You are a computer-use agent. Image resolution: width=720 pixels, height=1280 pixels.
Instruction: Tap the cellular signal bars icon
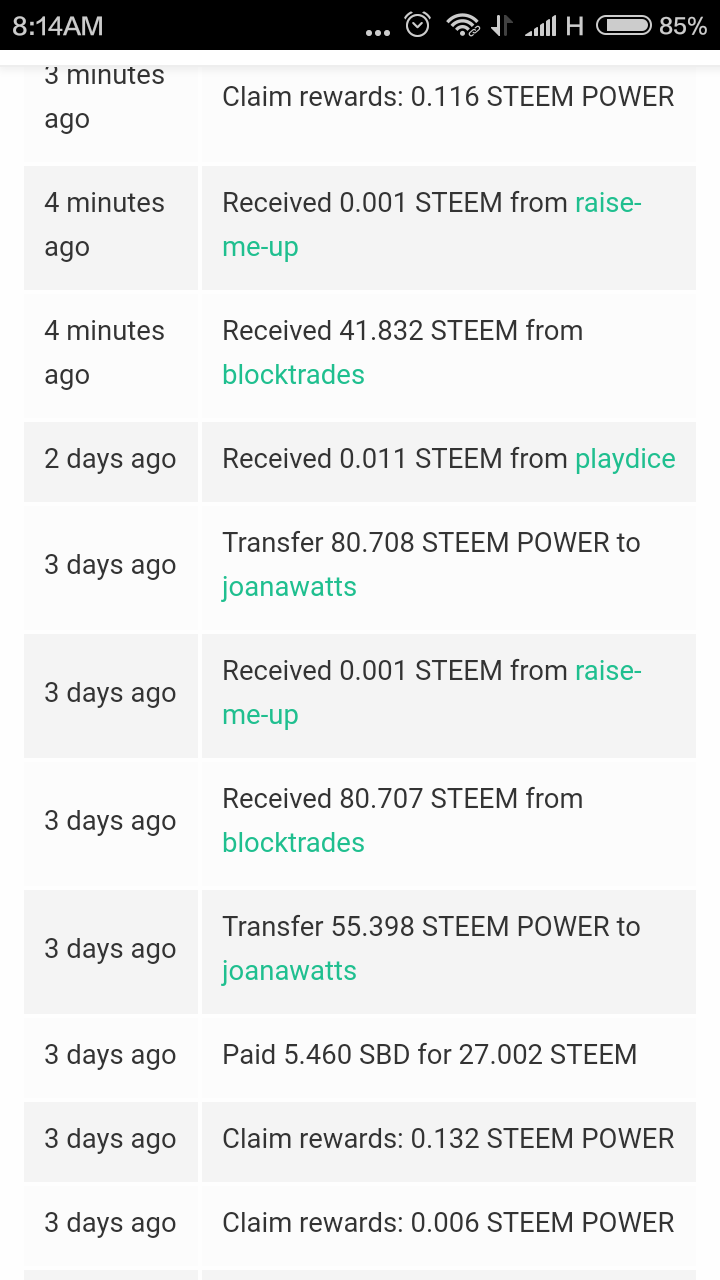[x=541, y=26]
